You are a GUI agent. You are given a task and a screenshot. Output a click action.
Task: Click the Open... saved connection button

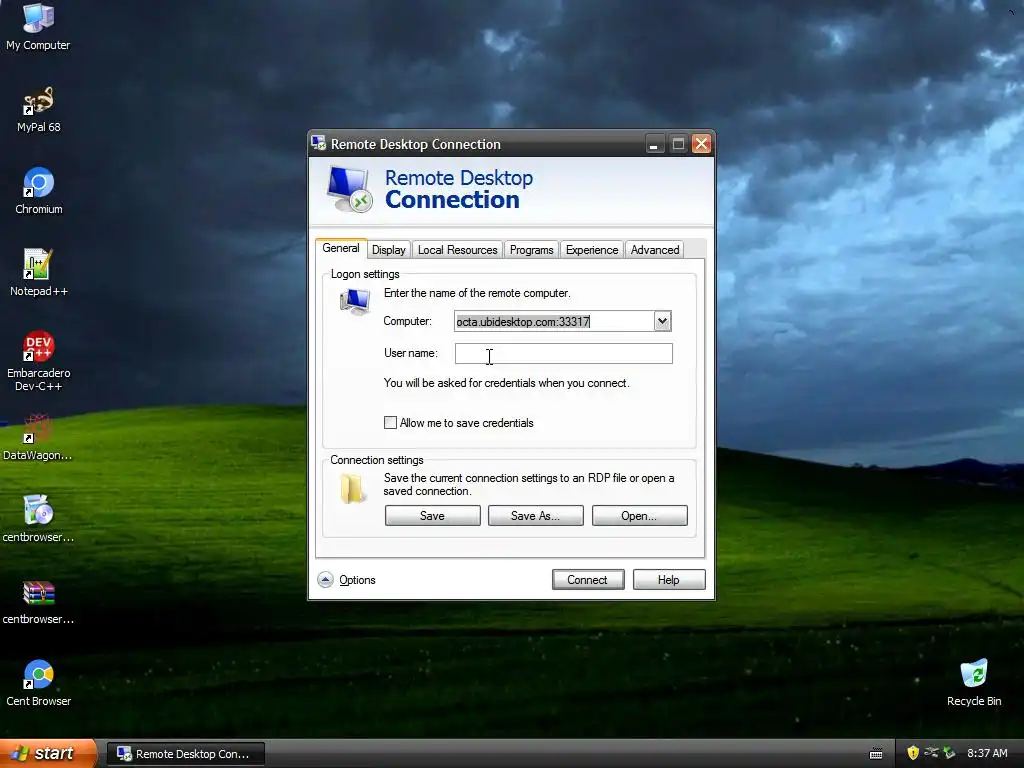pos(639,516)
